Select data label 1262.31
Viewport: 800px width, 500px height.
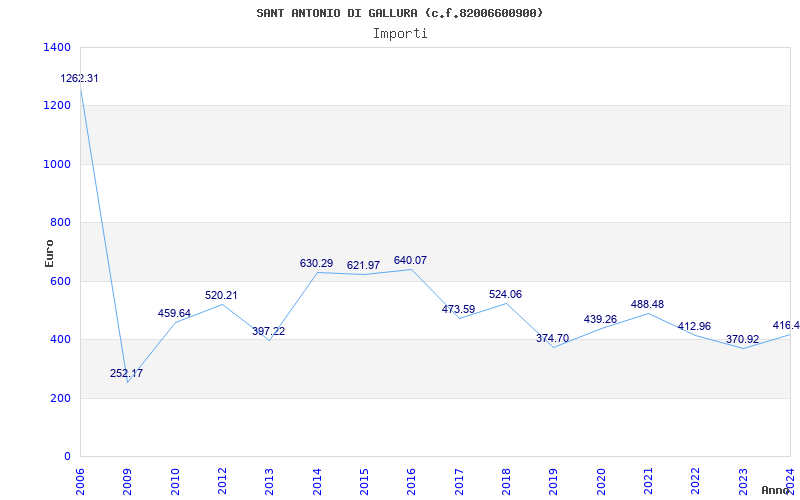pyautogui.click(x=80, y=79)
